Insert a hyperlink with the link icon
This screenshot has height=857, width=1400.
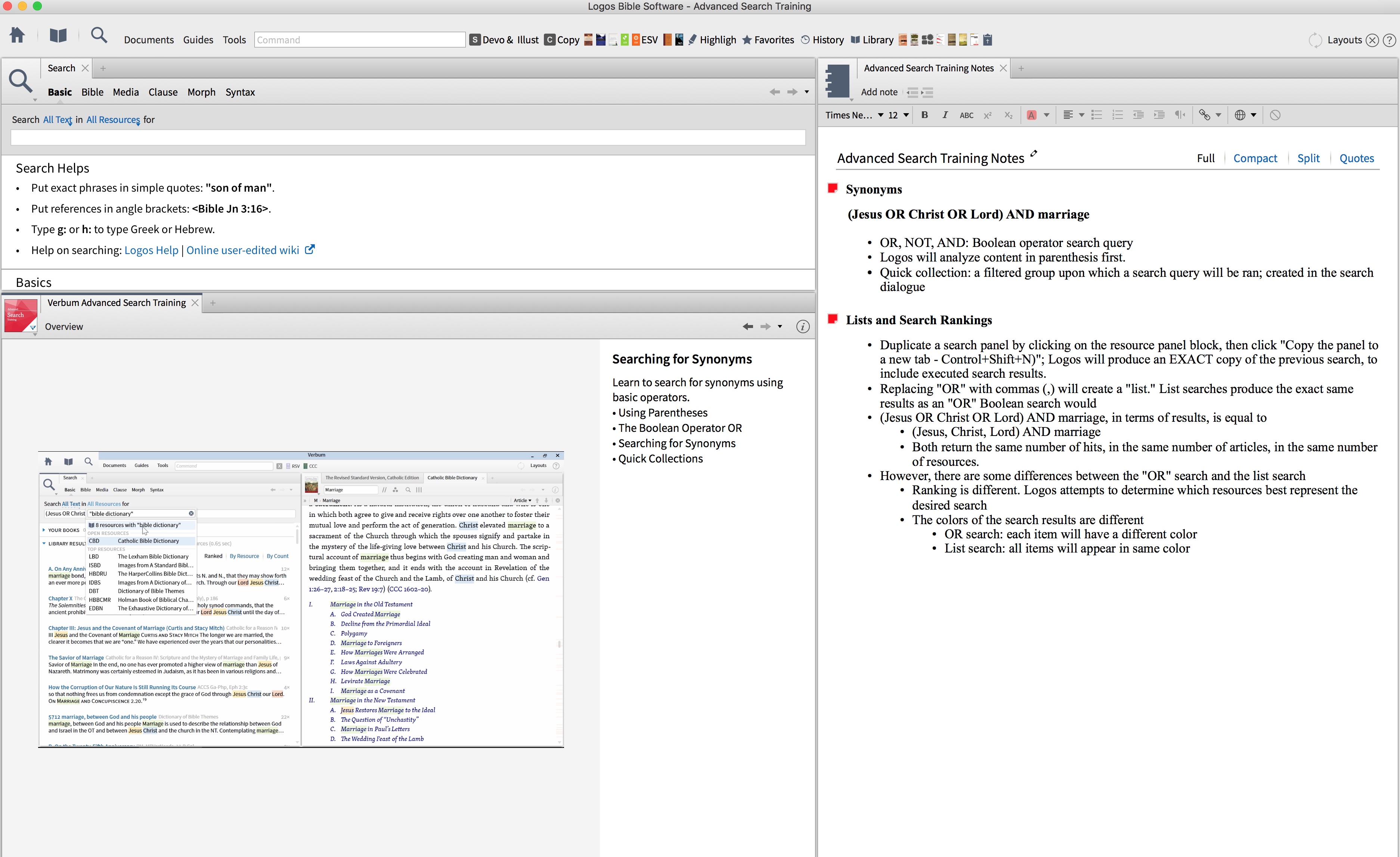tap(1204, 115)
